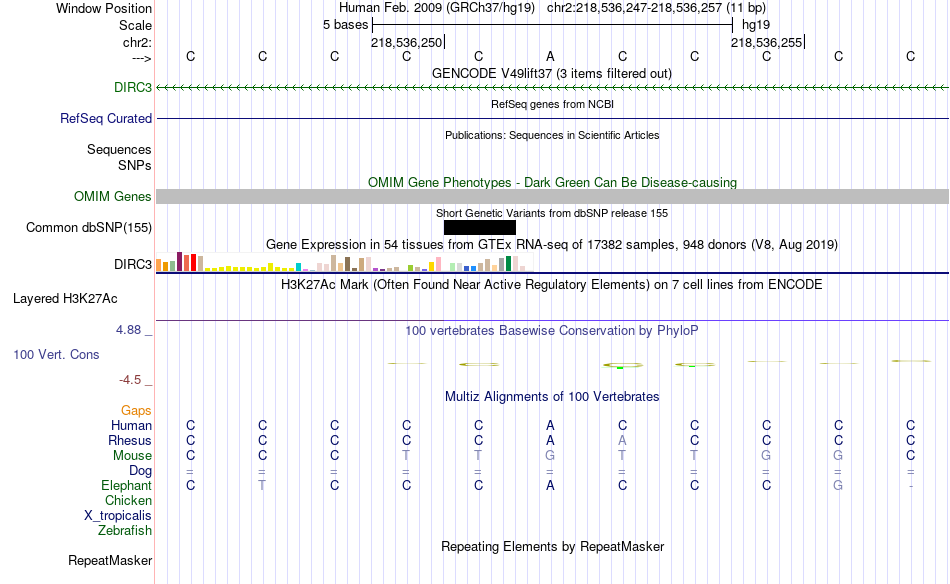The width and height of the screenshot is (950, 584).
Task: Click the cyan bar in GTEx expression chart
Action: coord(298,267)
